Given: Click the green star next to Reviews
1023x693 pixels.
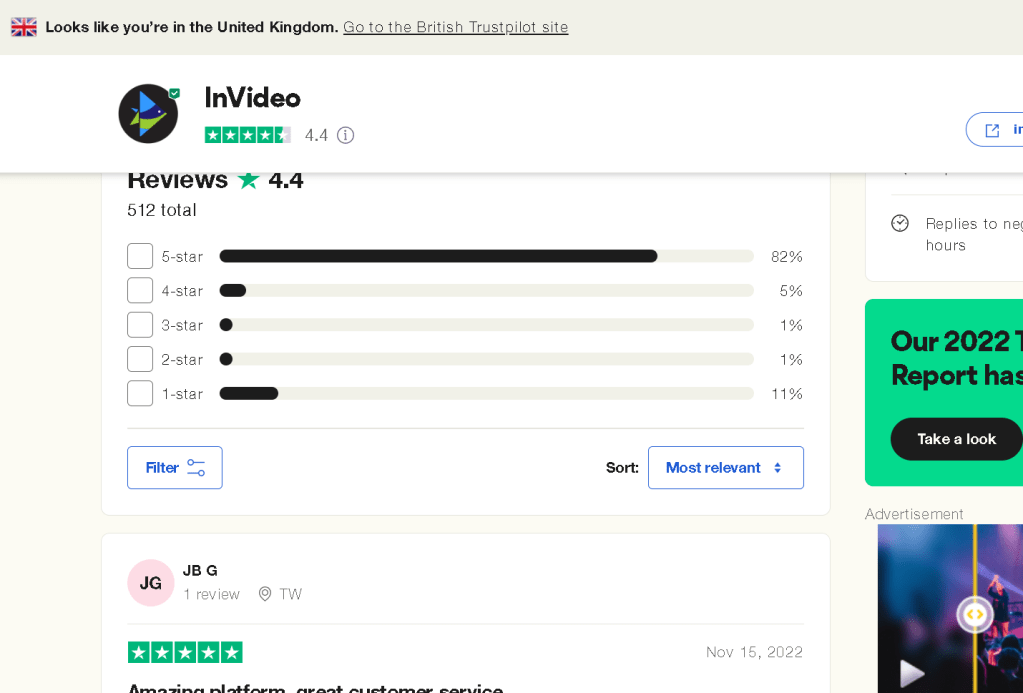Looking at the screenshot, I should (248, 179).
